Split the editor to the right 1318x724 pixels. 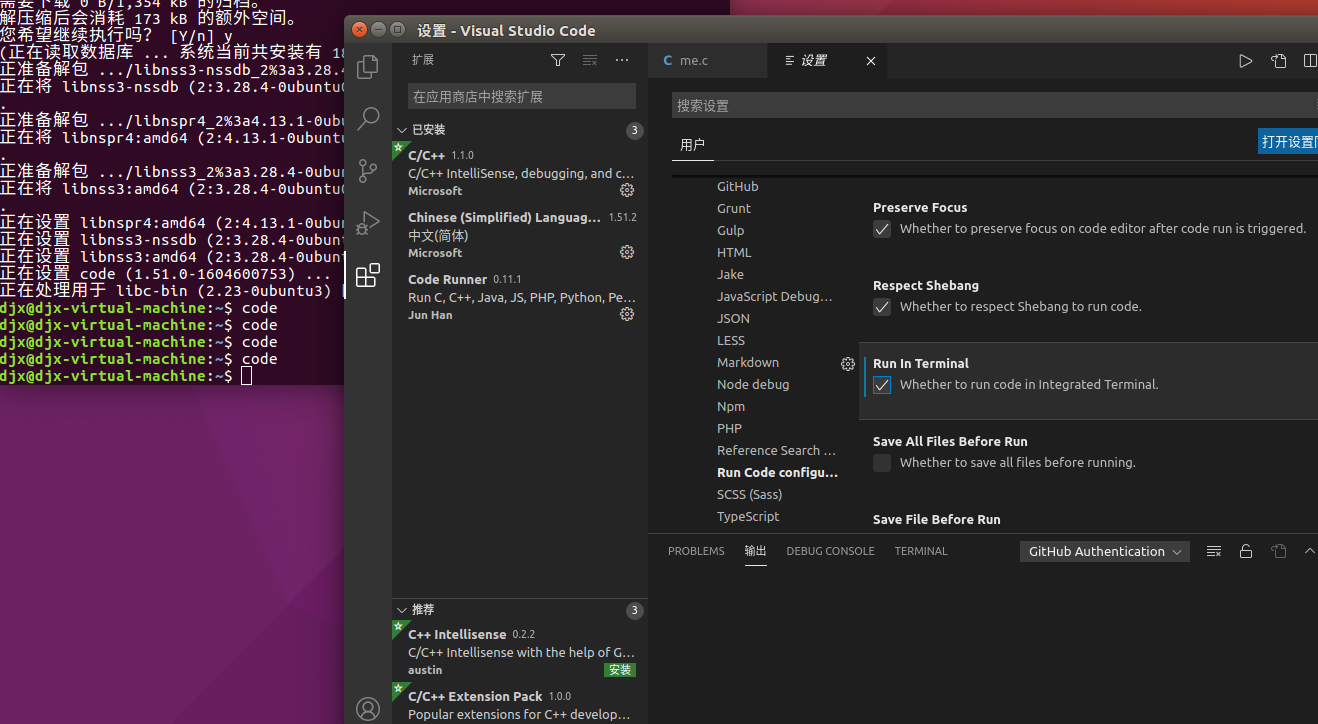[x=1310, y=61]
